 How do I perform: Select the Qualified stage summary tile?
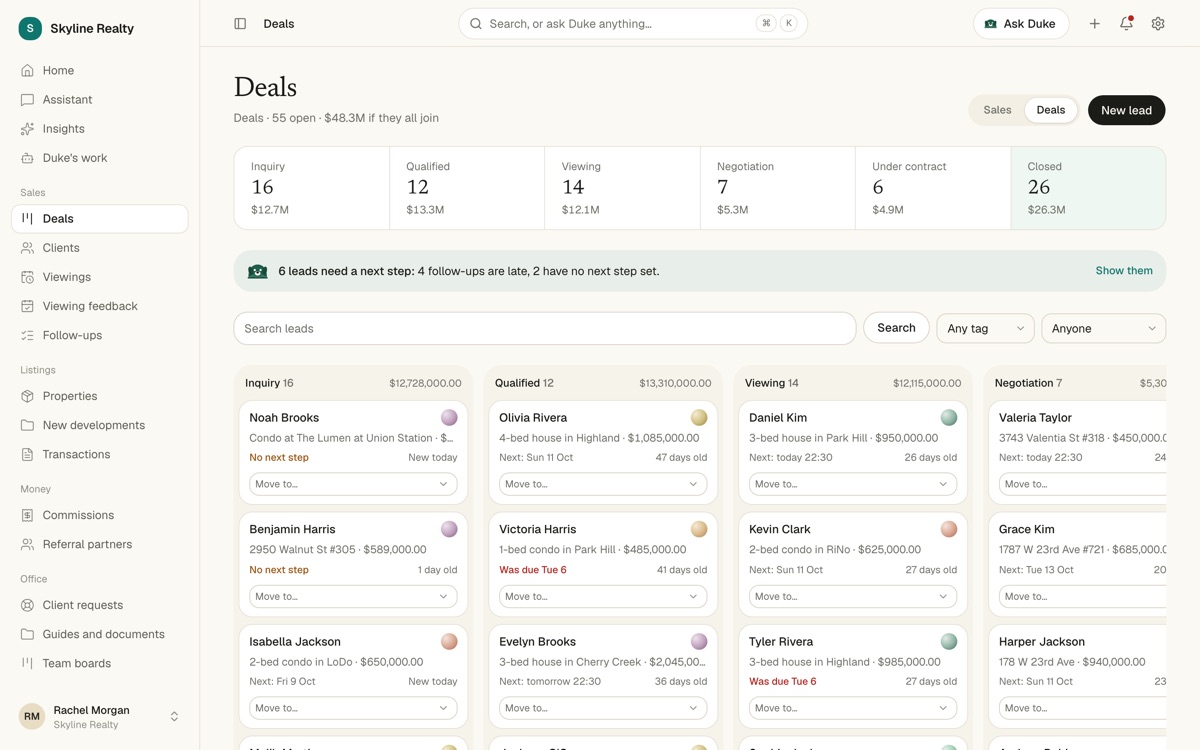tap(467, 188)
